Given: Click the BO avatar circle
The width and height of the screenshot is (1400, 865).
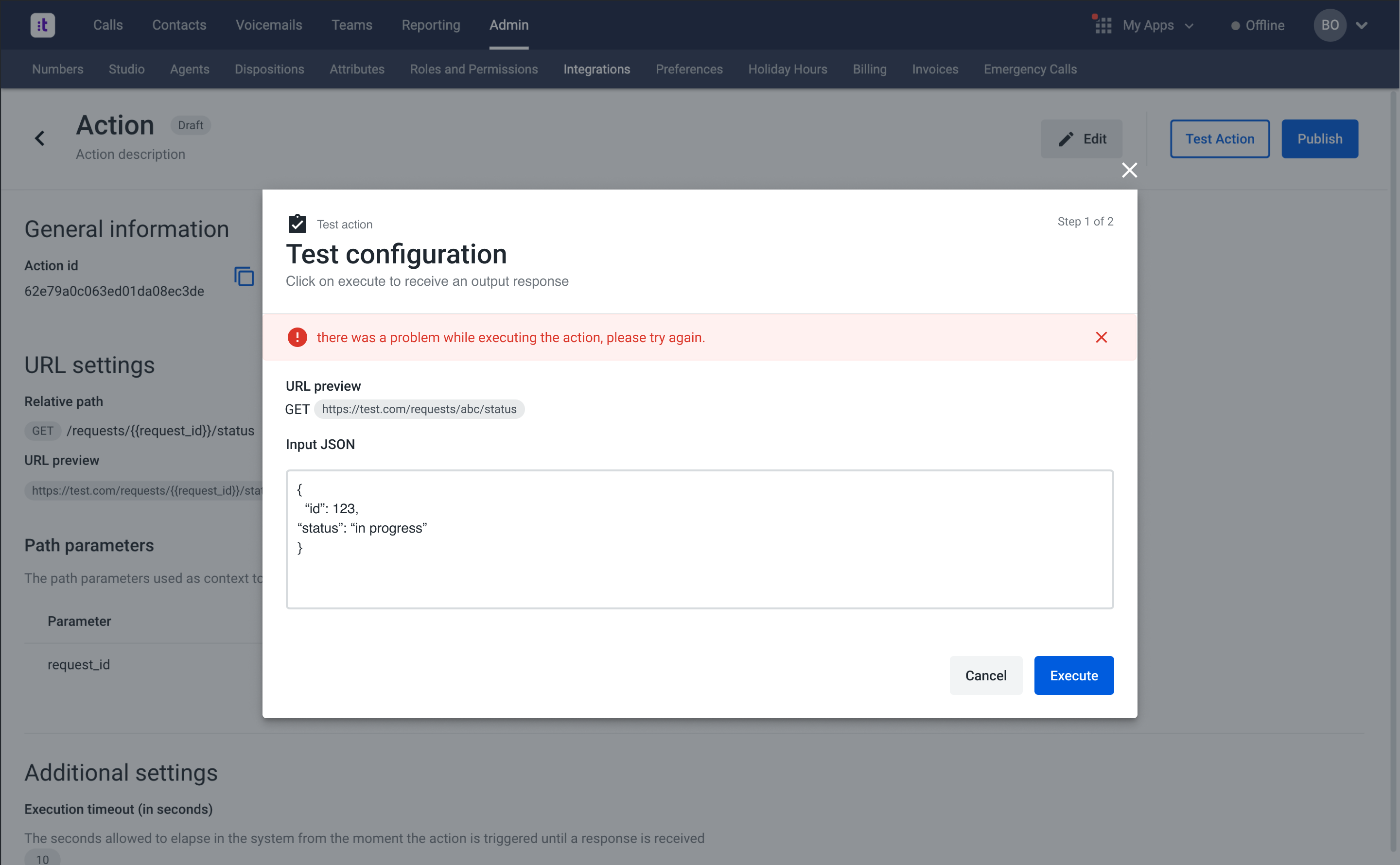Looking at the screenshot, I should [x=1329, y=25].
